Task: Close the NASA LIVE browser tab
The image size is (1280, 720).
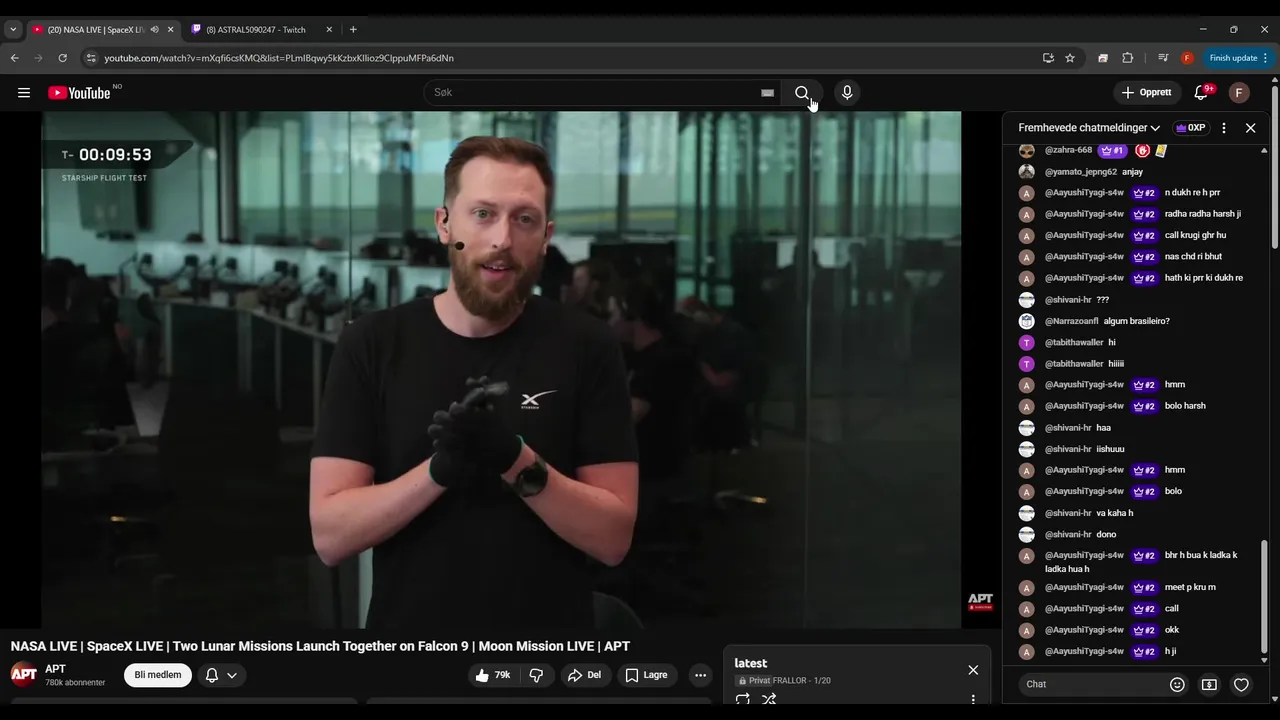Action: (x=170, y=30)
